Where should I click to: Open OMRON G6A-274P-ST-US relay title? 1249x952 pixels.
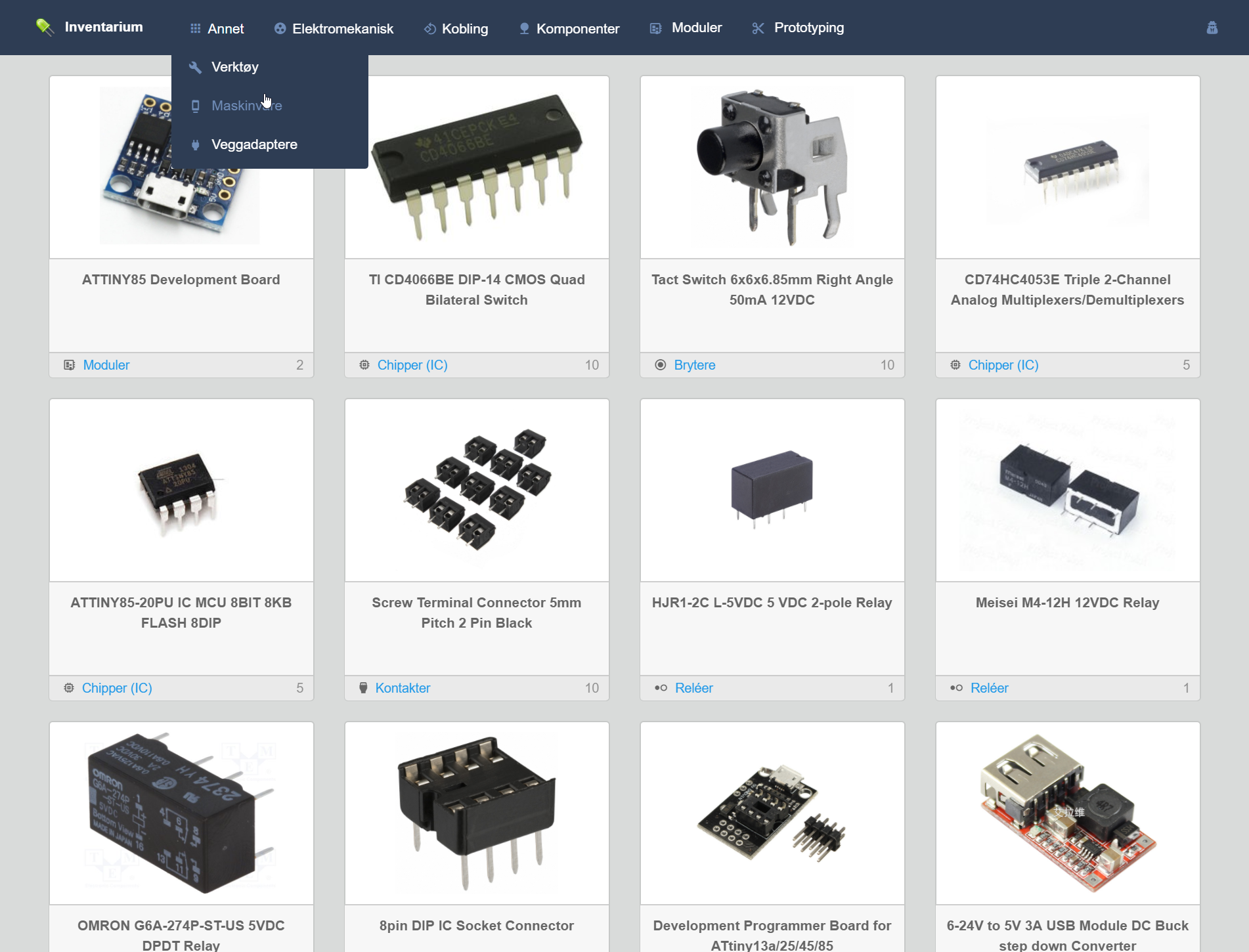[x=181, y=935]
